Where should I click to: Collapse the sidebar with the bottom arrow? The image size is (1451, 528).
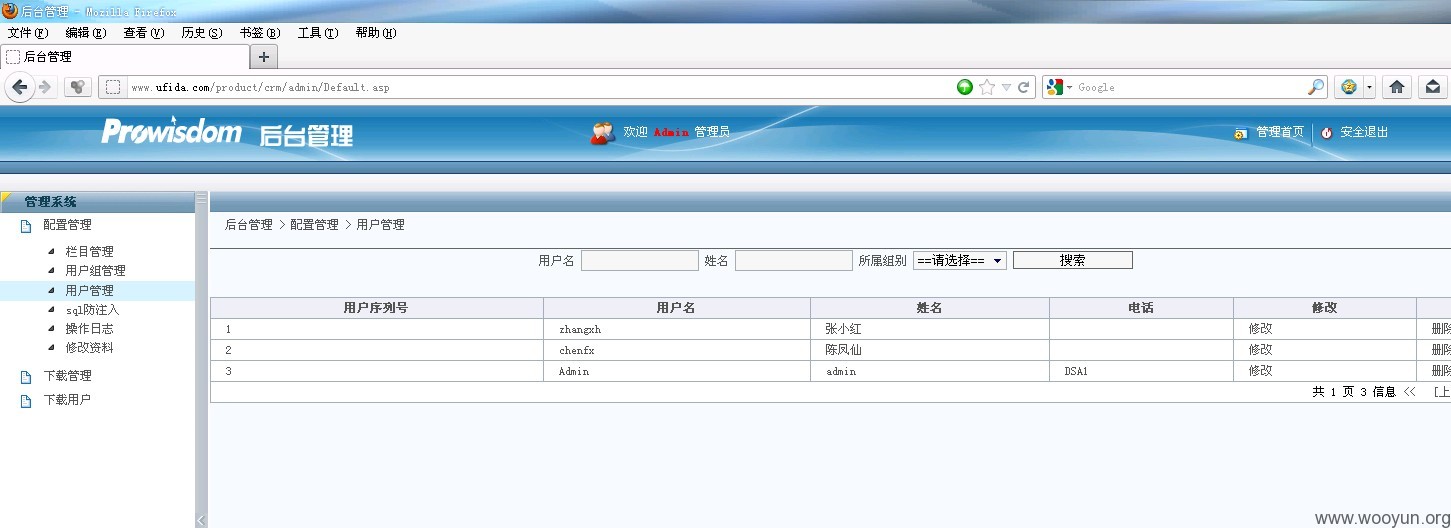[201, 520]
